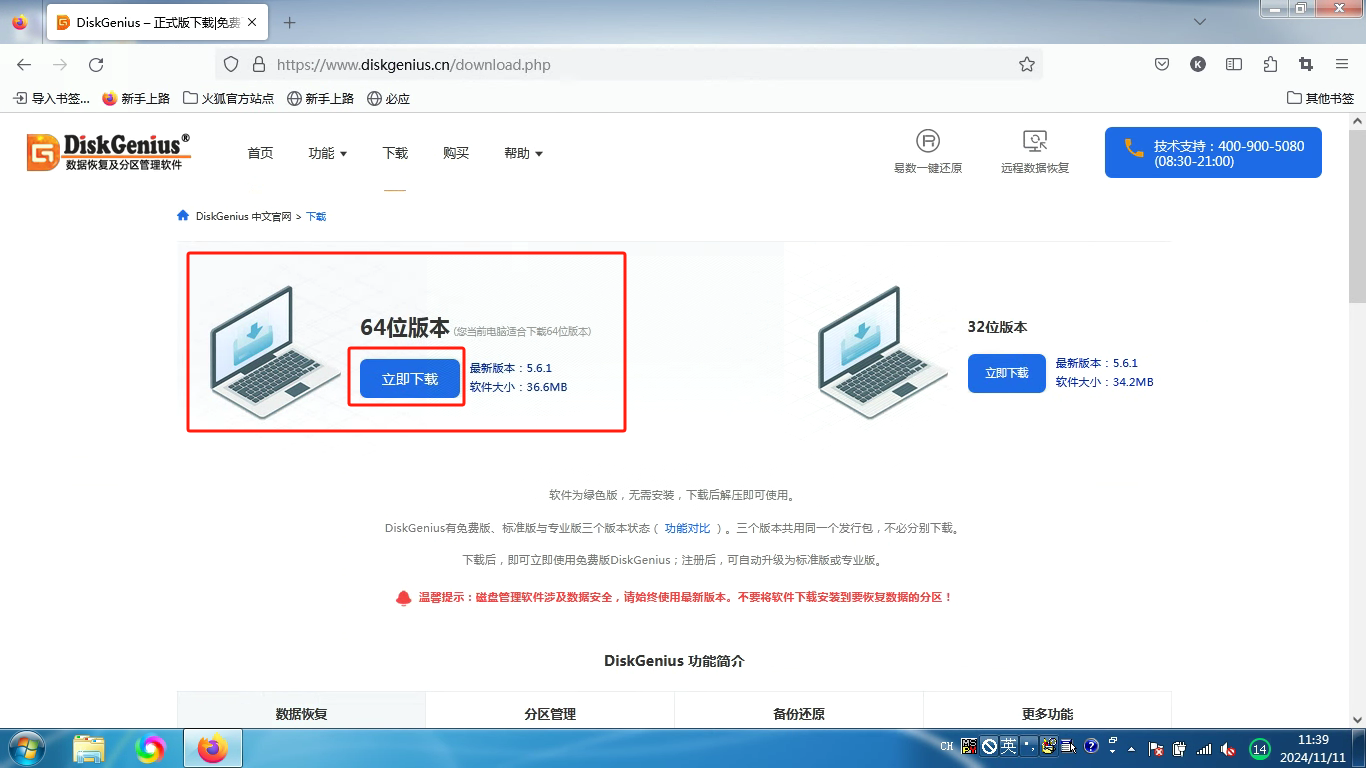
Task: Open the 其他书签 bookmarks folder
Action: (x=1320, y=98)
